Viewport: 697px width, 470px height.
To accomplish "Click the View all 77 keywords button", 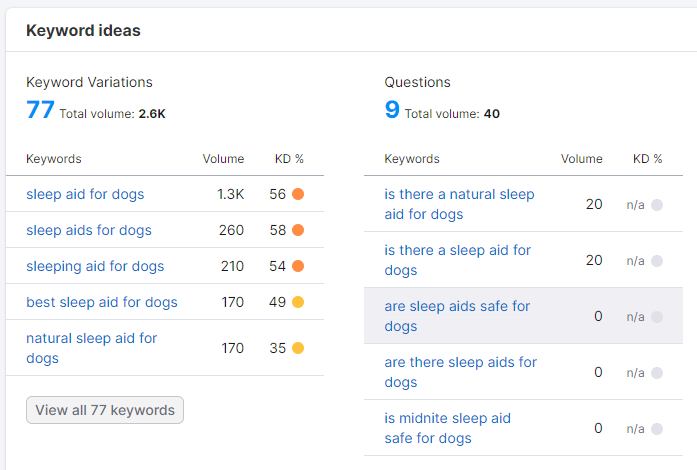I will 105,410.
